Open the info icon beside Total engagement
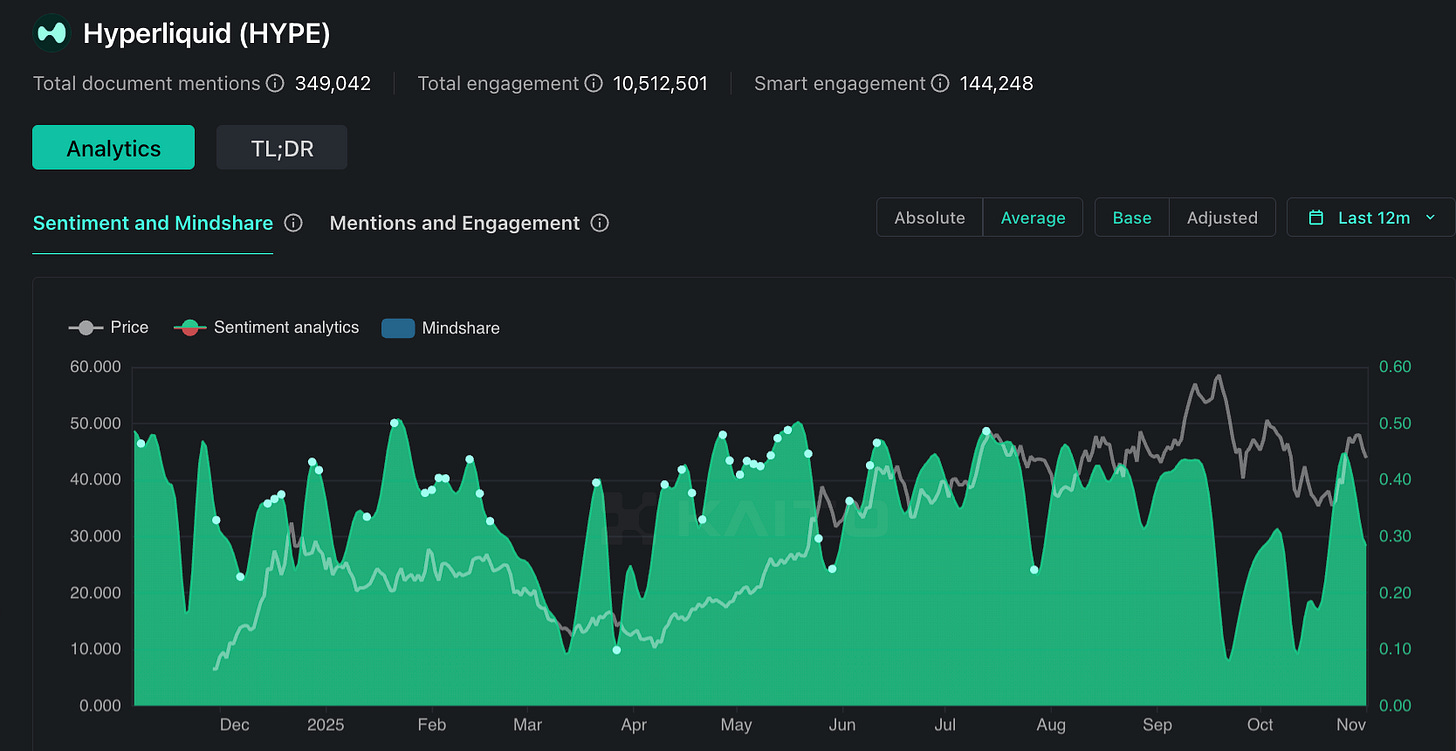 594,84
